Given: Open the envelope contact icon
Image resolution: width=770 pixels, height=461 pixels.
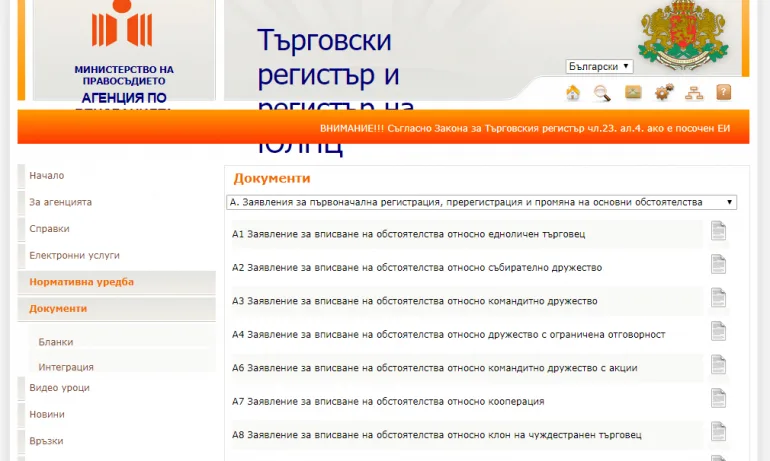Looking at the screenshot, I should pyautogui.click(x=633, y=92).
